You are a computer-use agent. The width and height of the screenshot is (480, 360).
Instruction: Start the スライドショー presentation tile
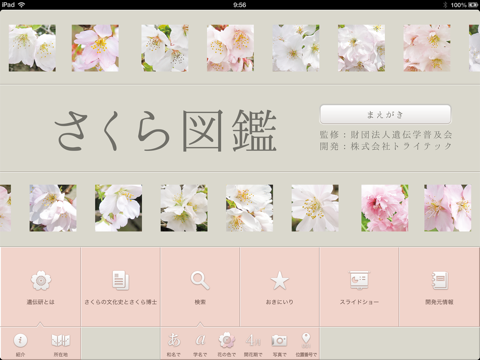pyautogui.click(x=359, y=287)
